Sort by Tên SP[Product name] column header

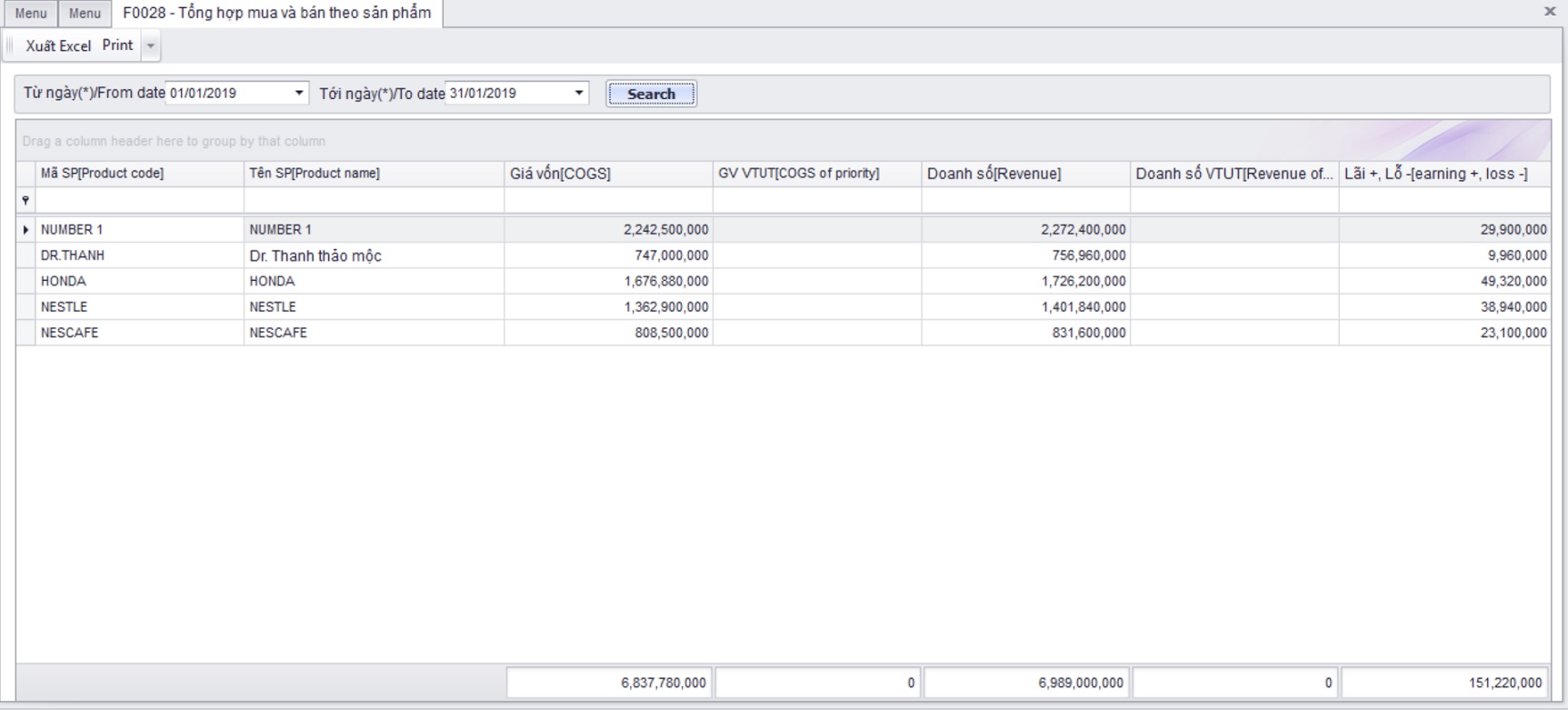(374, 174)
